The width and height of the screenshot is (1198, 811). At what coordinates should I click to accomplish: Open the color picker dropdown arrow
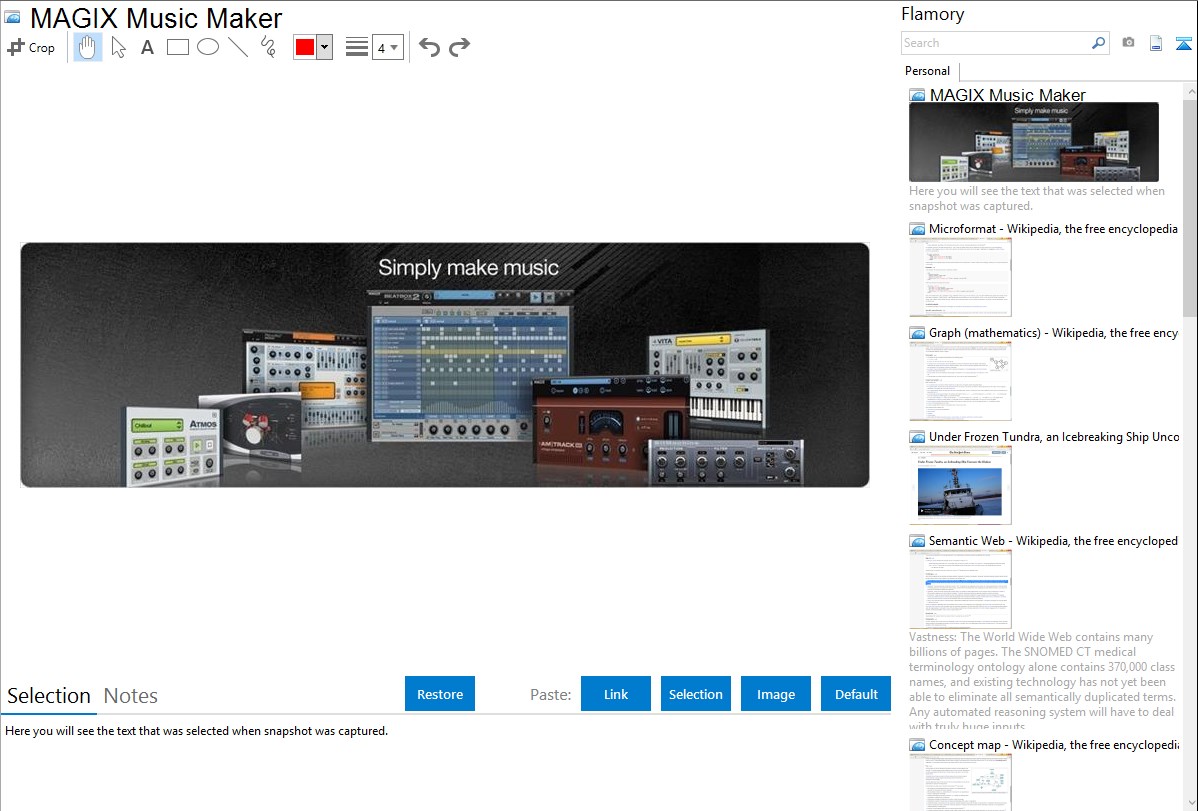[x=325, y=47]
